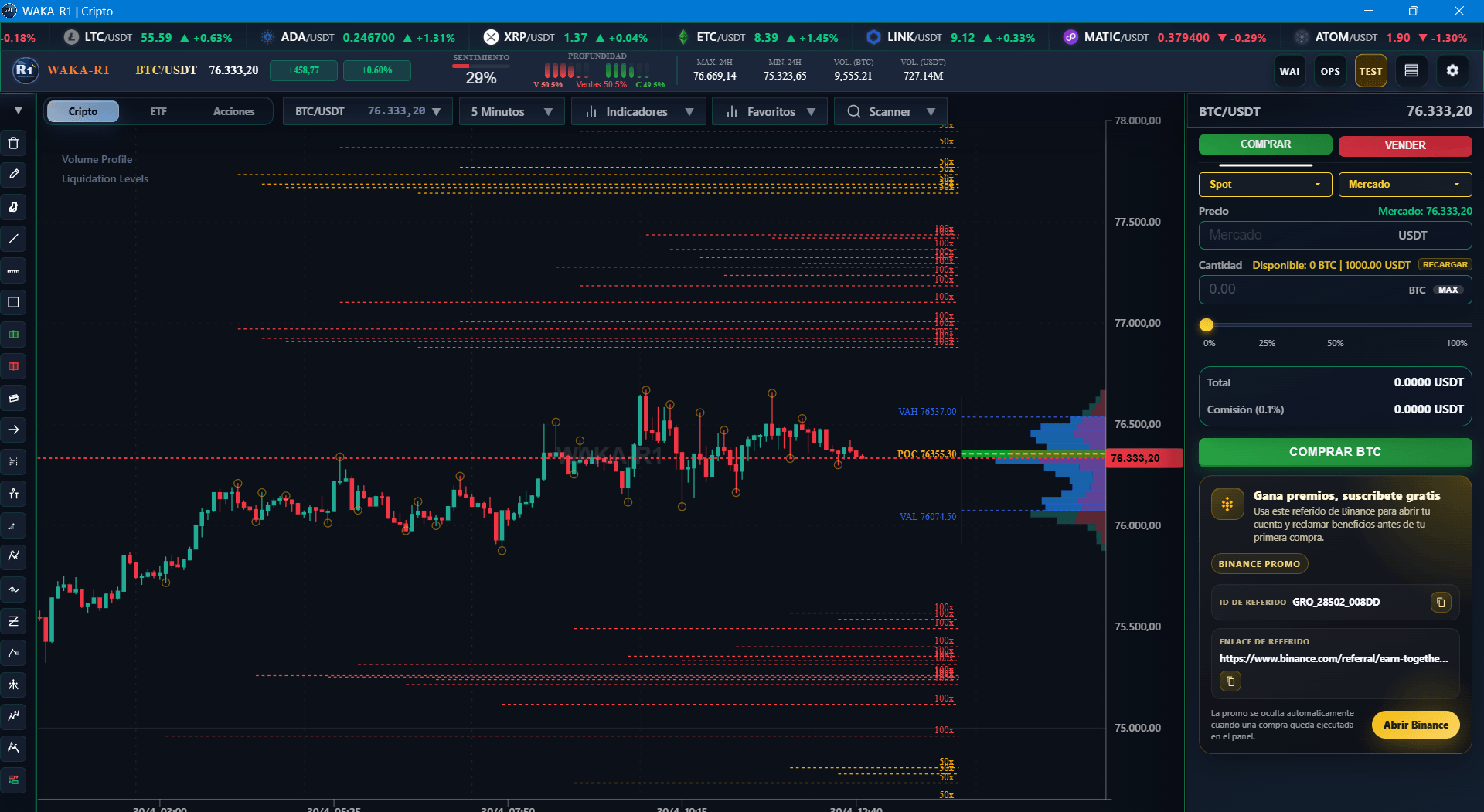Click the green COMPRAR BTC button
The image size is (1484, 812).
point(1335,452)
